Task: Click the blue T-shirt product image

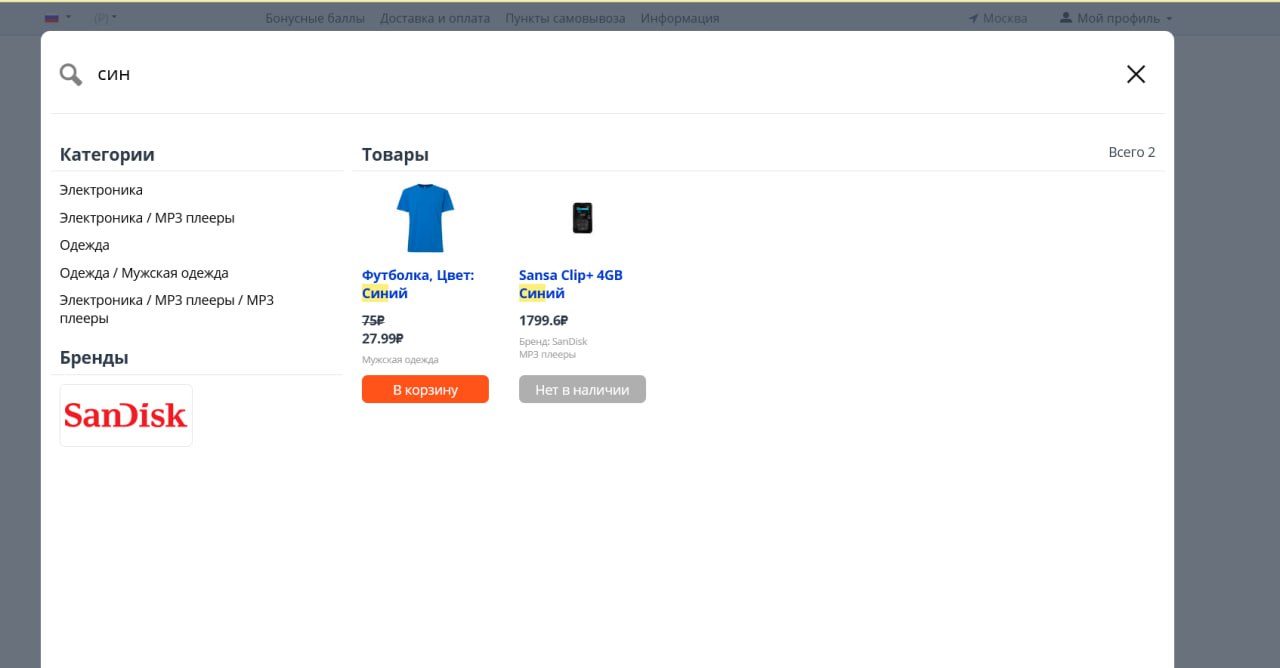Action: pos(425,218)
